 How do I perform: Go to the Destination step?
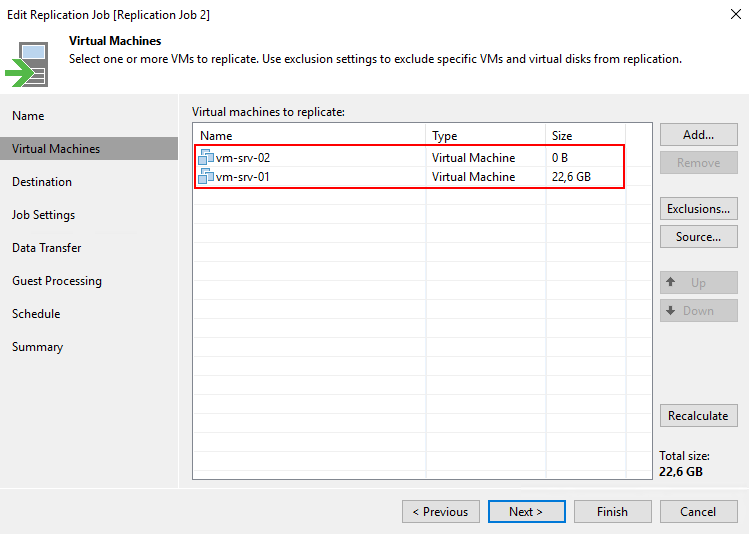42,182
